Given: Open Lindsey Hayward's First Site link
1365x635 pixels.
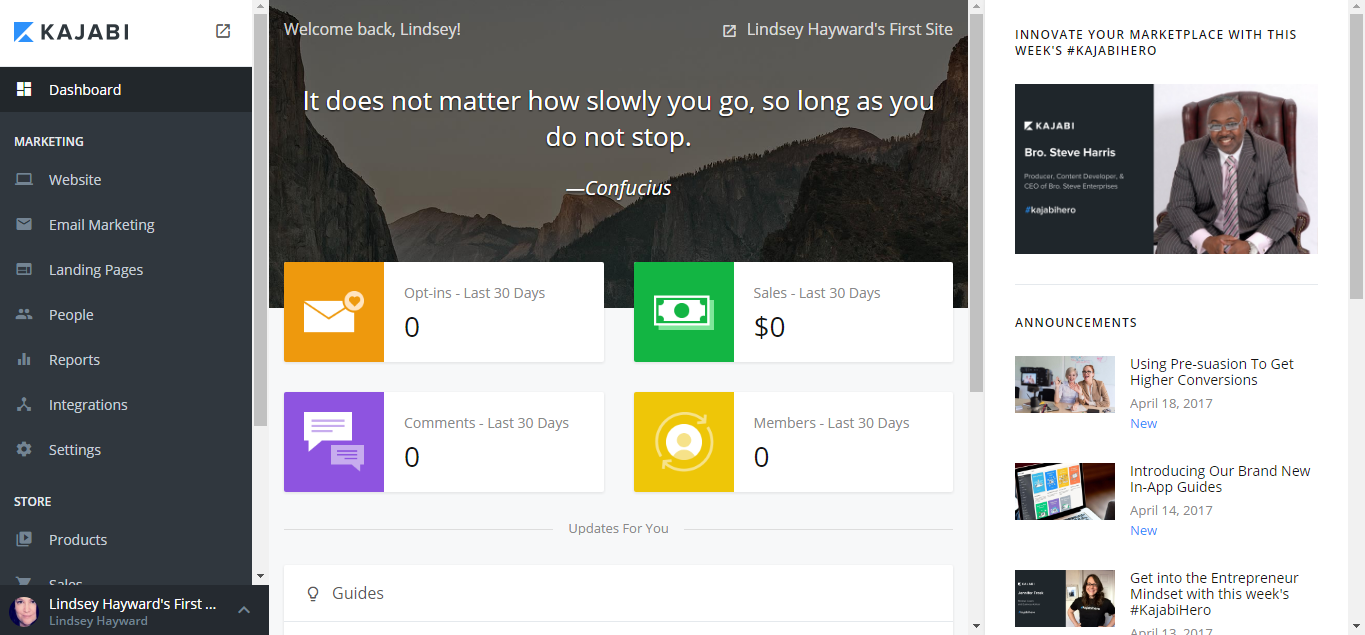Looking at the screenshot, I should (850, 30).
